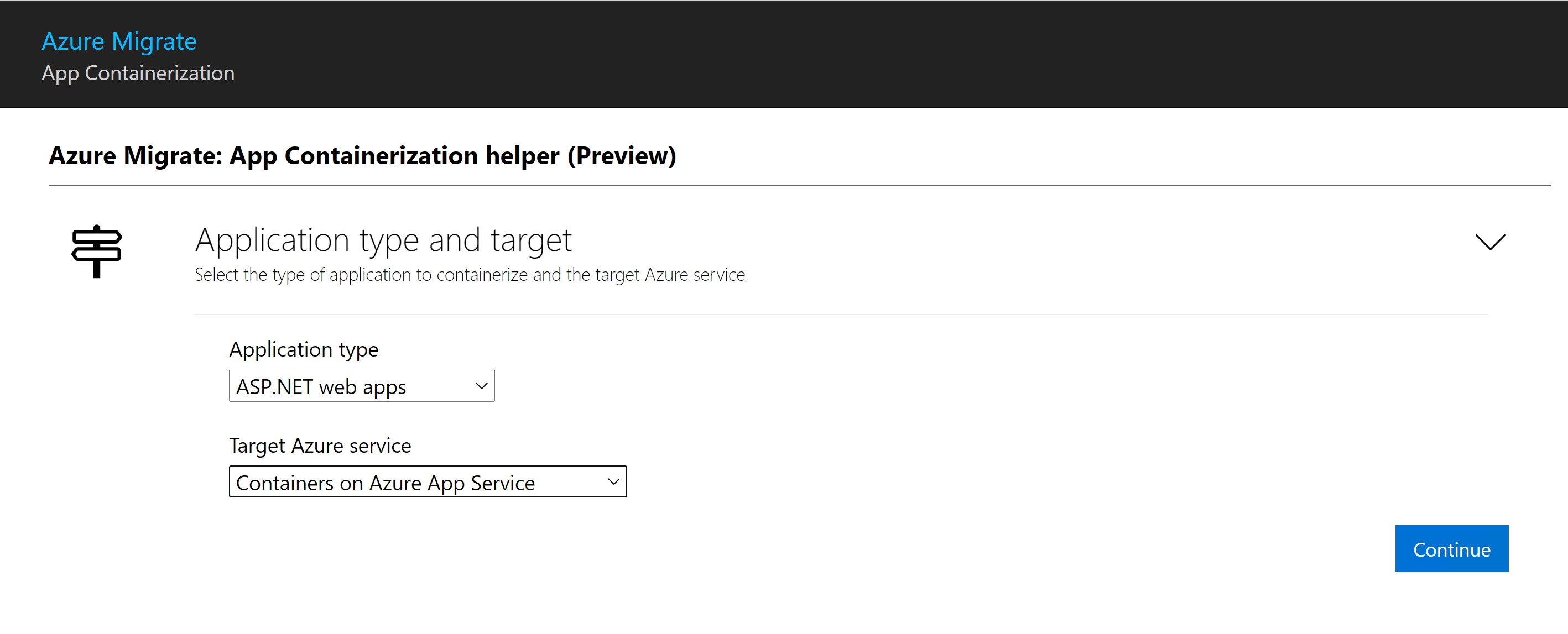Image resolution: width=1568 pixels, height=634 pixels.
Task: Click the Azure Migrate: App Containerization helper (Preview) title
Action: (363, 156)
